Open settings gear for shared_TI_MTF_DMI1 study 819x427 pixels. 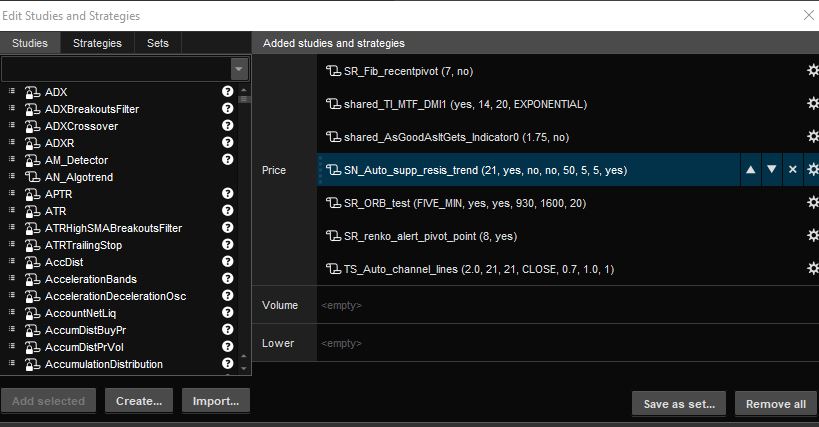tap(812, 104)
